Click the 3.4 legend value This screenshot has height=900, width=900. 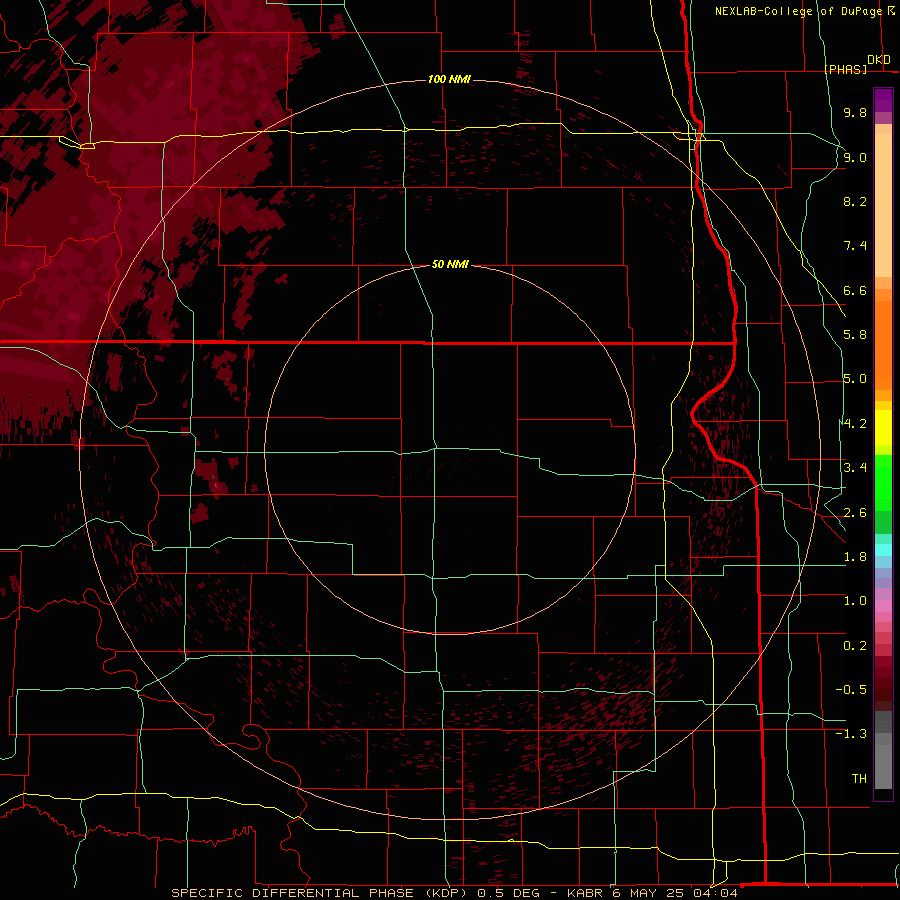855,468
